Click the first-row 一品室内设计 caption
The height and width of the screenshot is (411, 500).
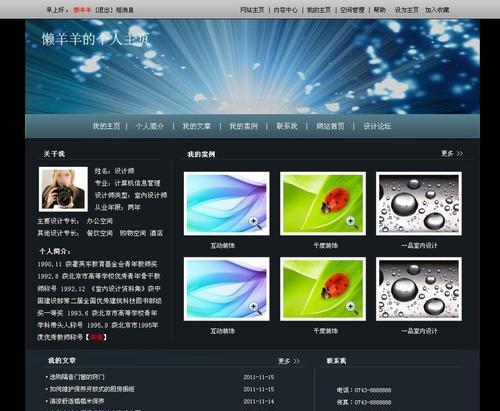419,246
